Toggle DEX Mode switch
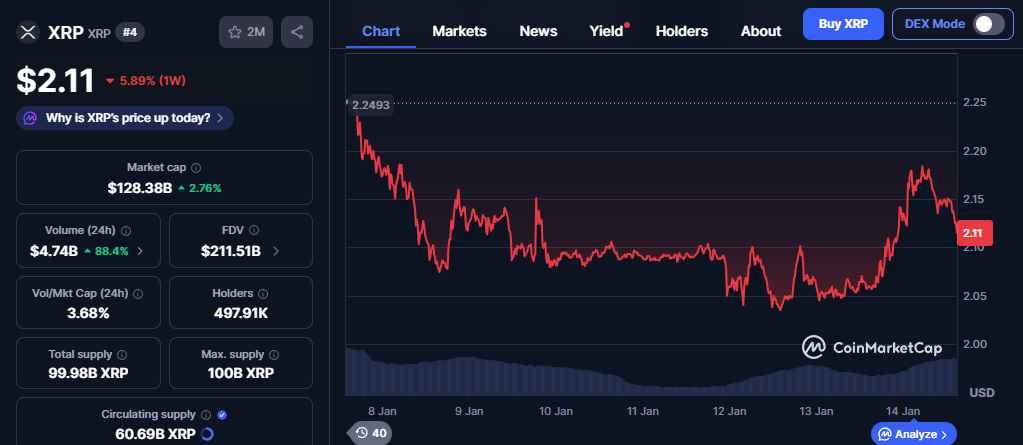1023x445 pixels. coord(988,24)
